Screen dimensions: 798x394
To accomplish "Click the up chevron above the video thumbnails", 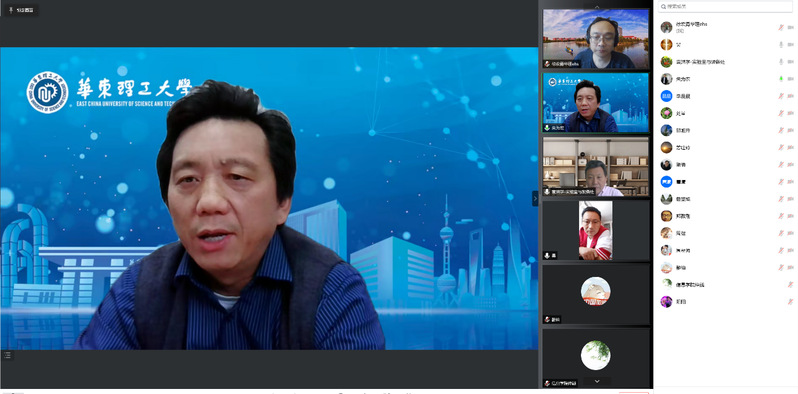I will point(597,6).
